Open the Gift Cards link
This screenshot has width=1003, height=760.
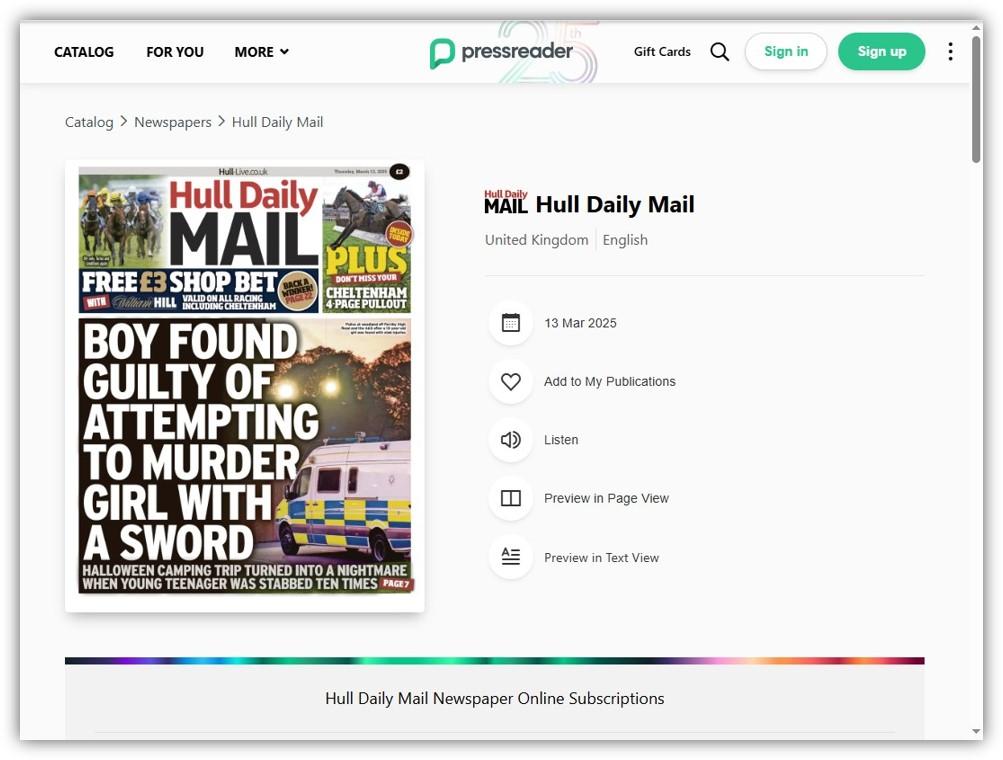662,52
